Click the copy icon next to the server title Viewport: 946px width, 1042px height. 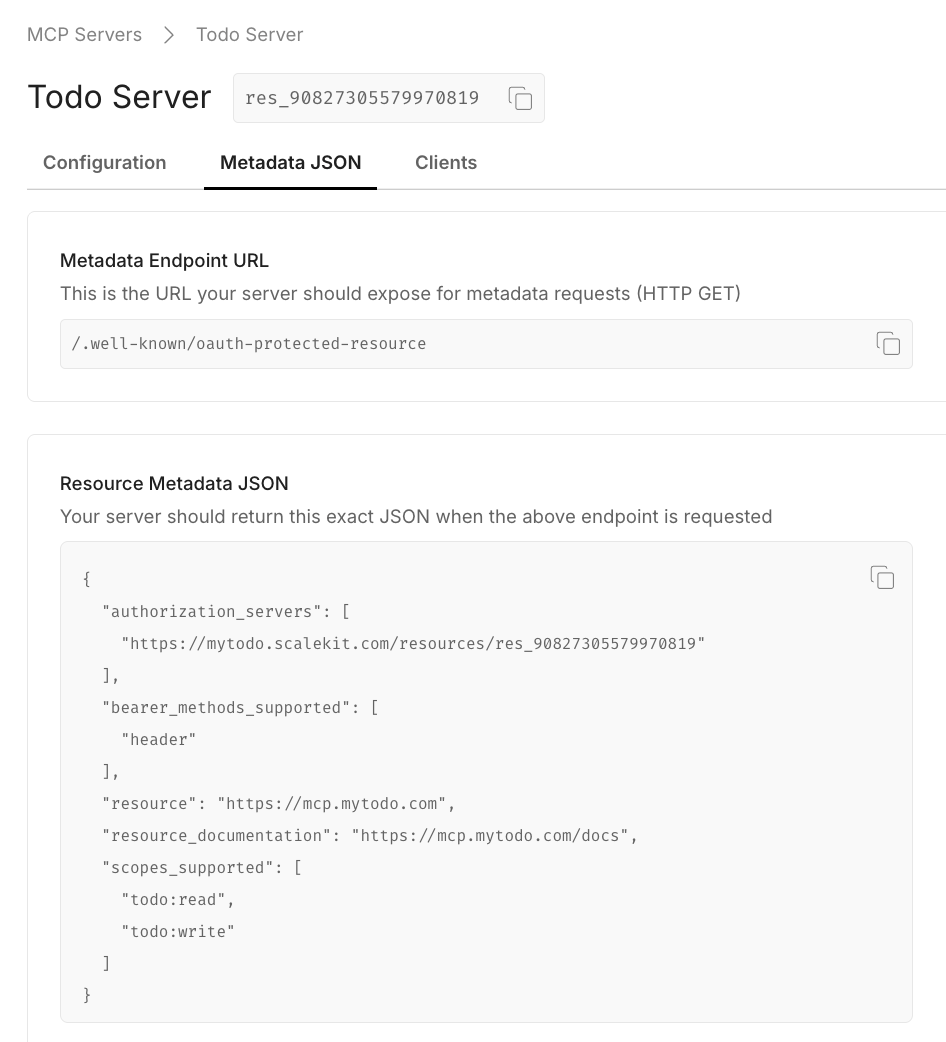pos(519,97)
